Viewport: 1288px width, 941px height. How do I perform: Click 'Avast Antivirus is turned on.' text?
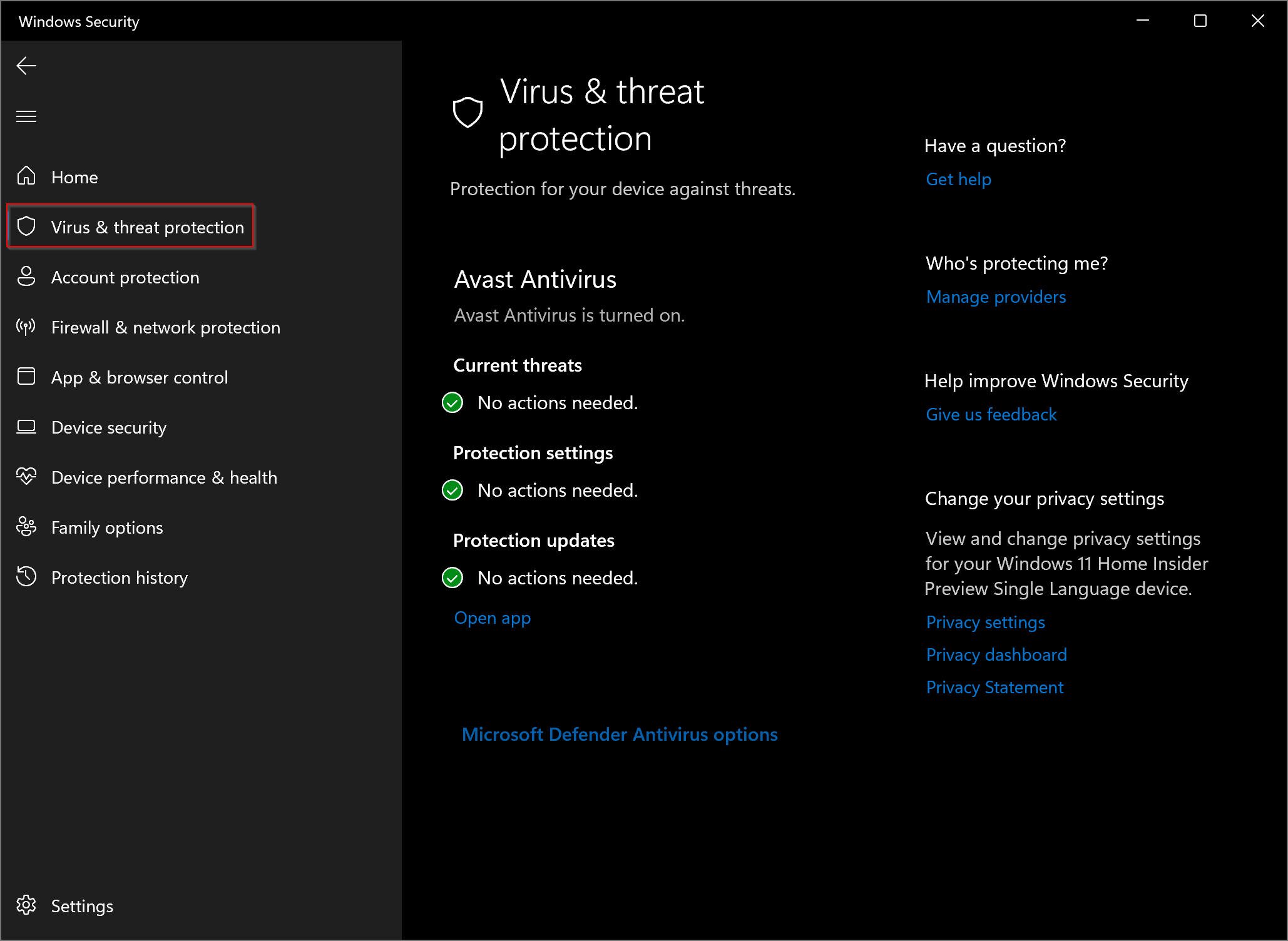coord(570,315)
